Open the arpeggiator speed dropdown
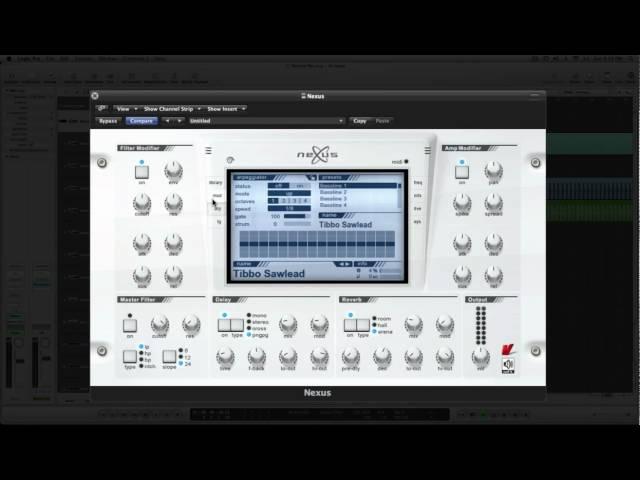Screen dimensions: 640x480 tap(289, 209)
